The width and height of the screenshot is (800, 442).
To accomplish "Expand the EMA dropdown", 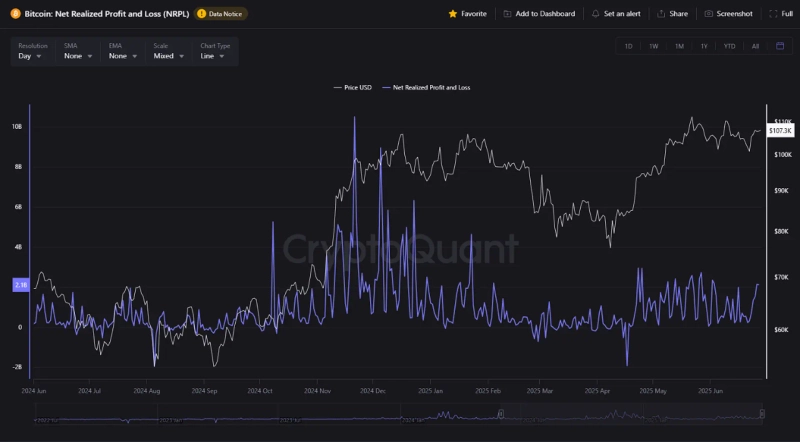I will point(123,56).
